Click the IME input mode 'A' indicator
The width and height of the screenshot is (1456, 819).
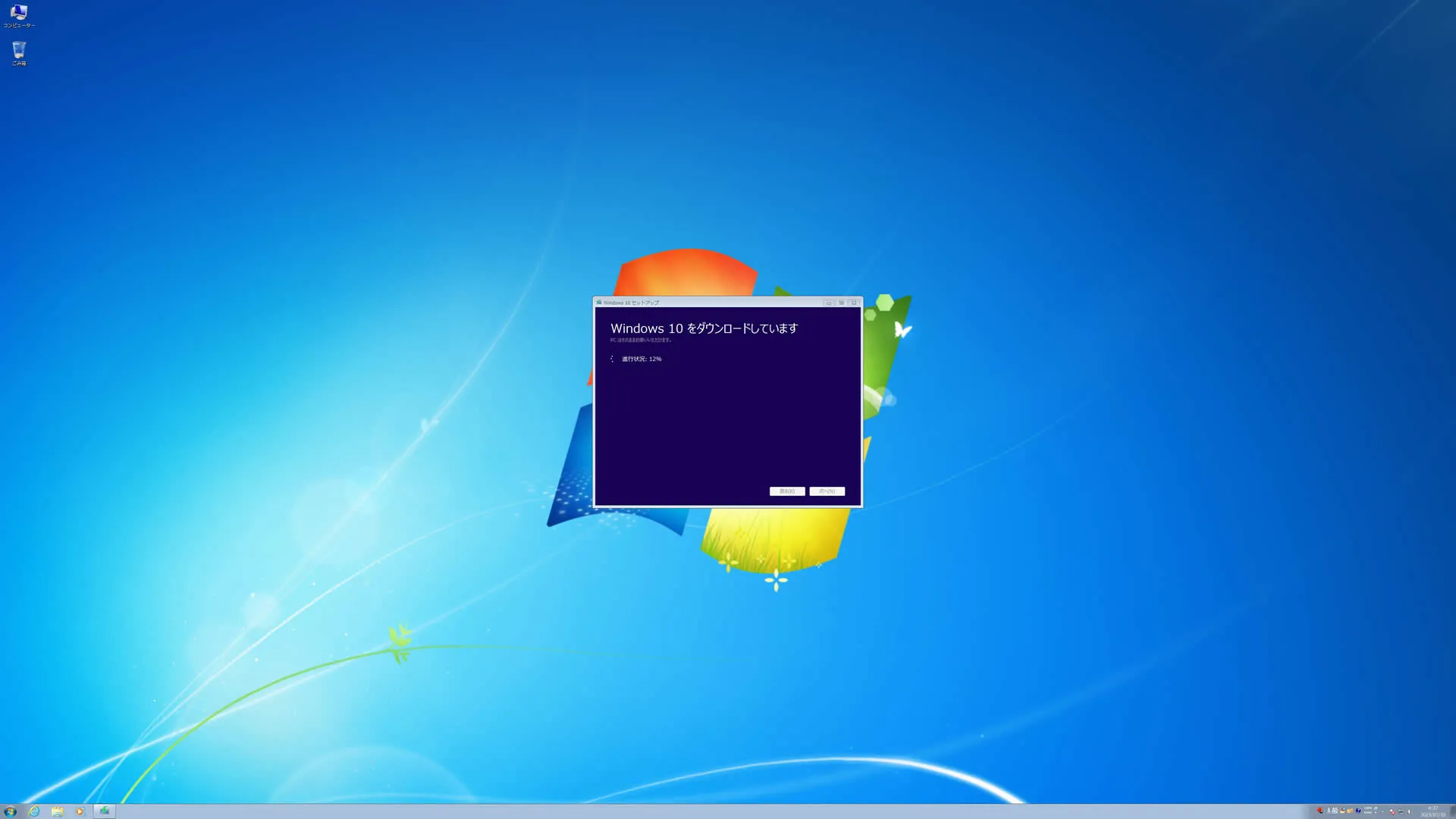click(x=1328, y=811)
